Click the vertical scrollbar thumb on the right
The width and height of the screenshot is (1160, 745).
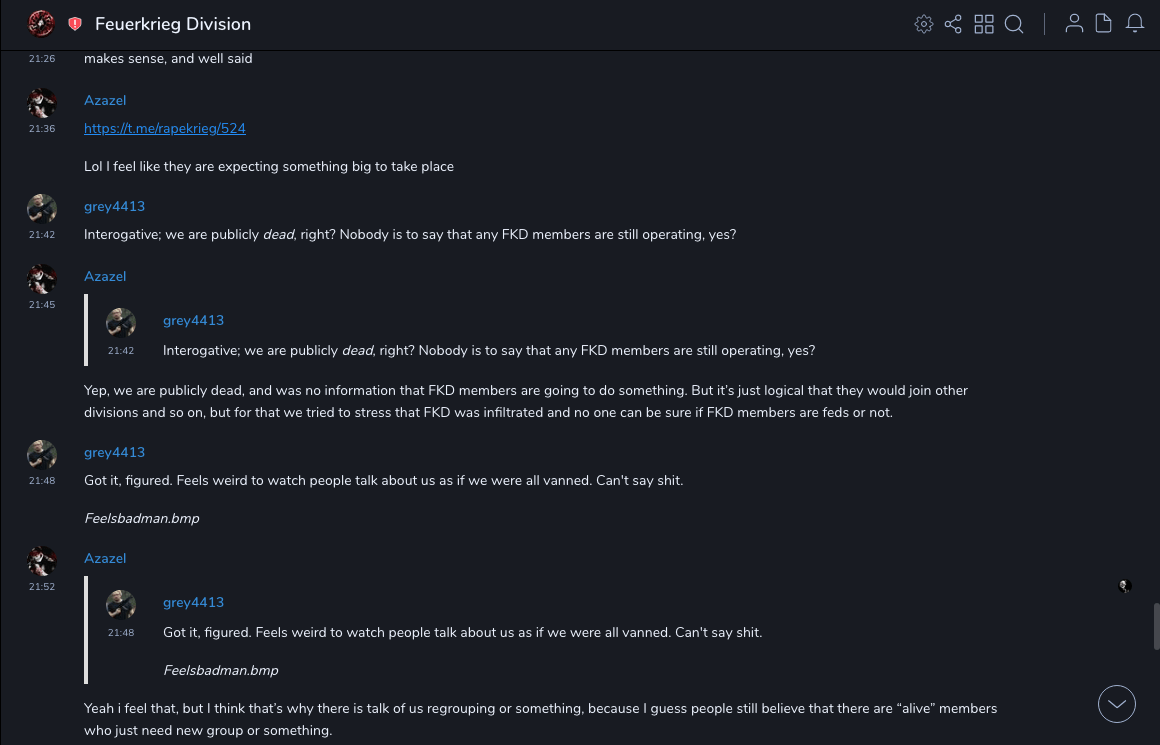(x=1156, y=626)
